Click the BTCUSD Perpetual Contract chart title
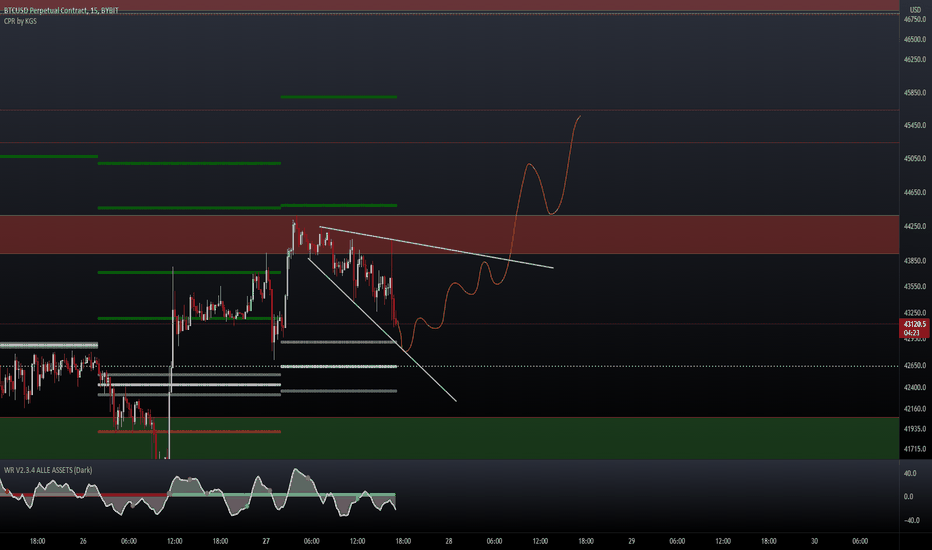 (61, 11)
